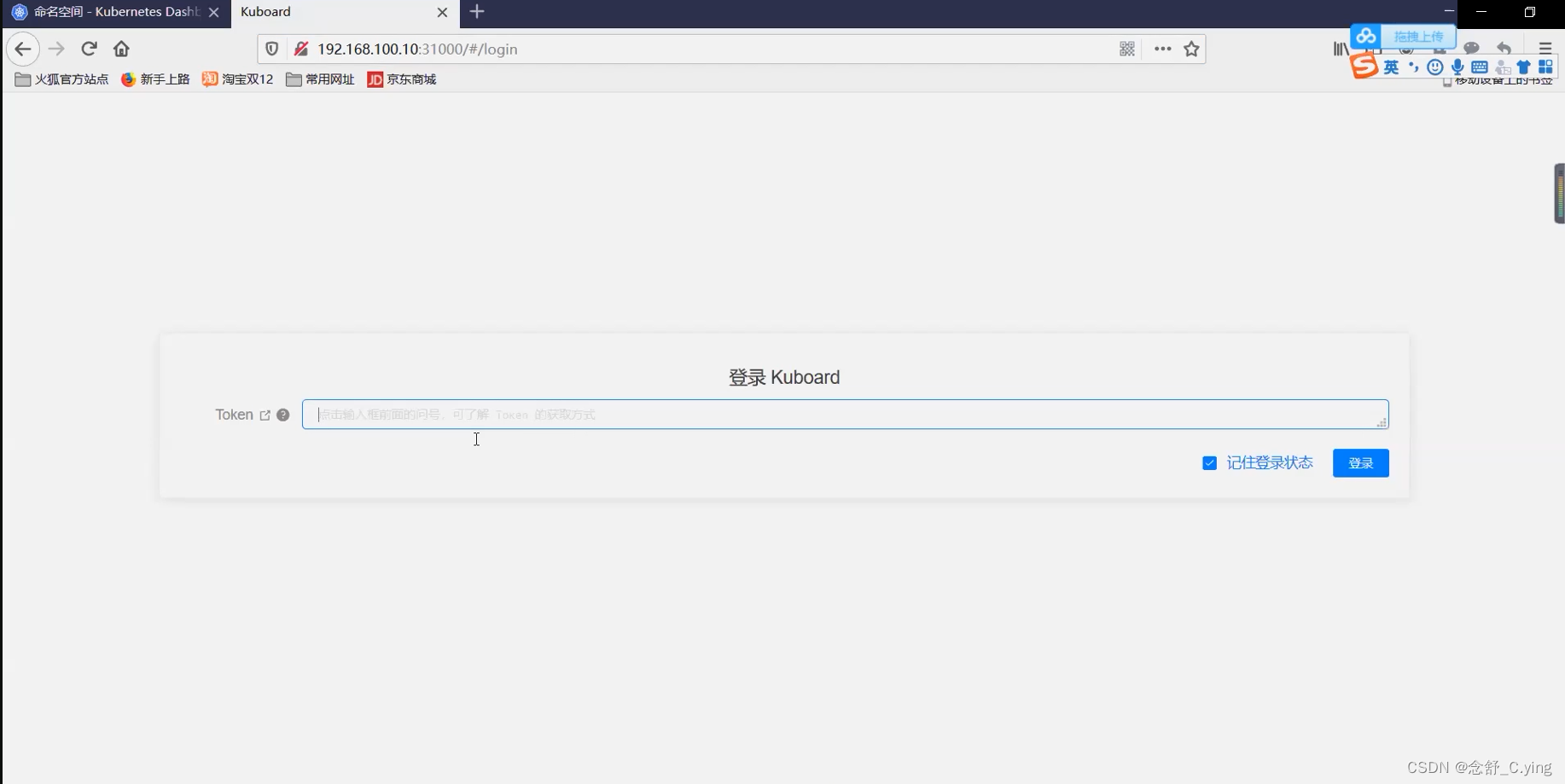Screen dimensions: 1565x784
Task: Activate Sogou voice input microphone
Action: [1457, 67]
